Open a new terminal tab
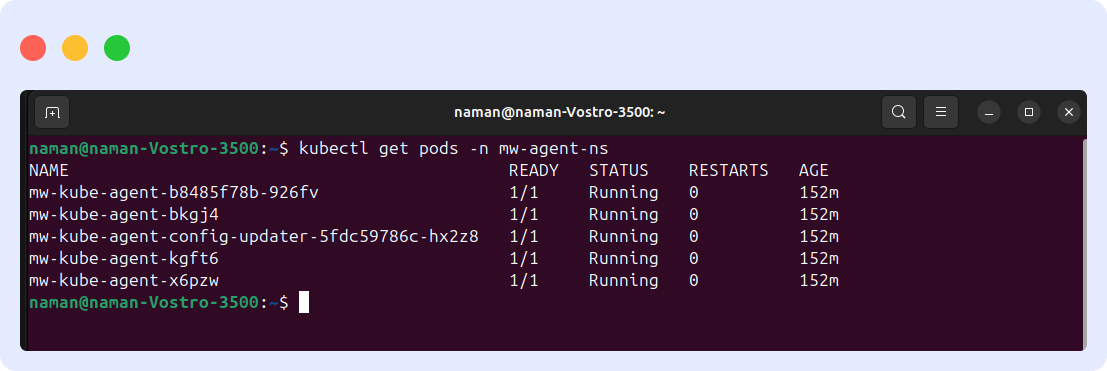The width and height of the screenshot is (1107, 371). (x=52, y=112)
